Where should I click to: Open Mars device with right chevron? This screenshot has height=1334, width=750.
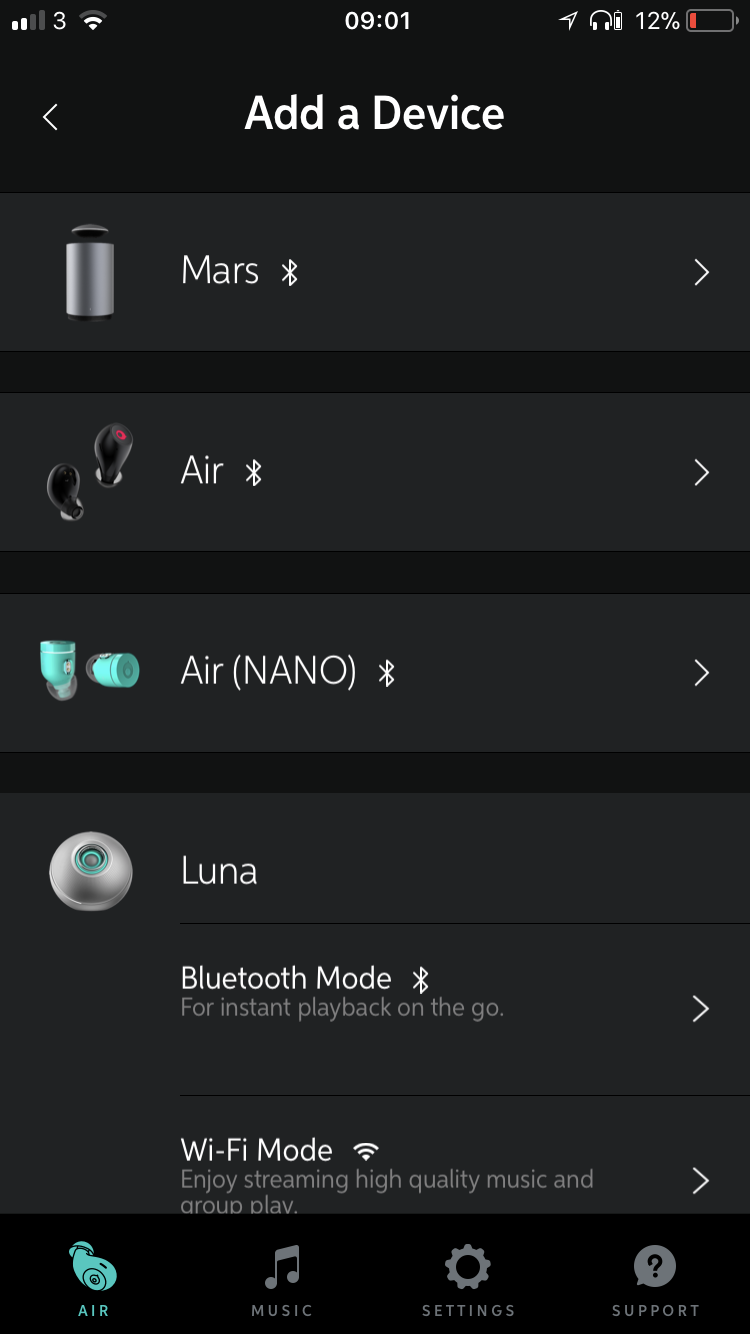click(701, 272)
